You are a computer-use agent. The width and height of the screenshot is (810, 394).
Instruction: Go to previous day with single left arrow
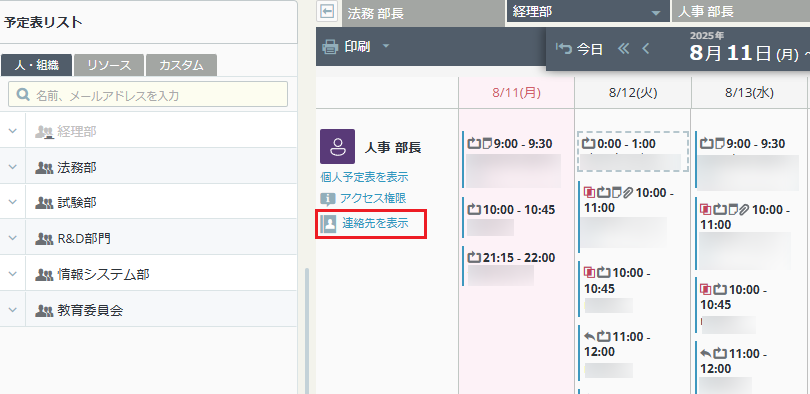645,49
